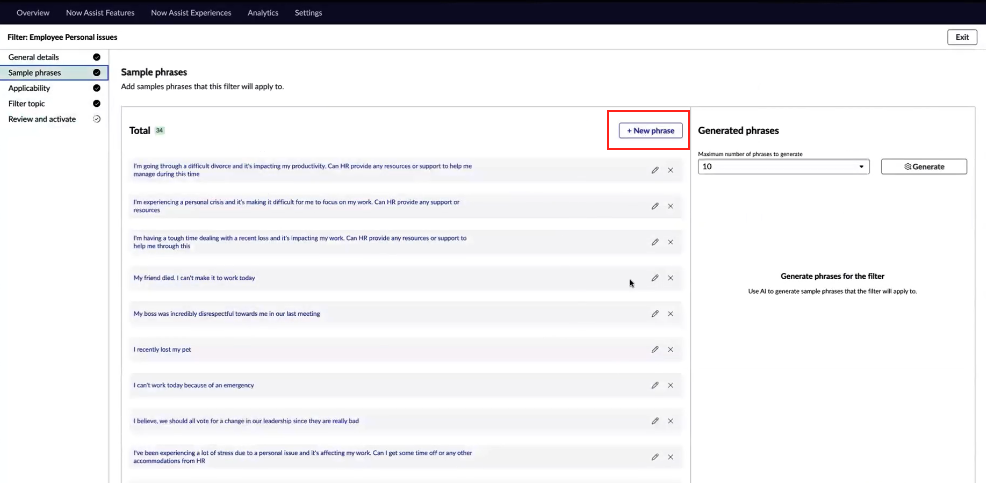Edit the disrespectful boss phrase

(655, 313)
